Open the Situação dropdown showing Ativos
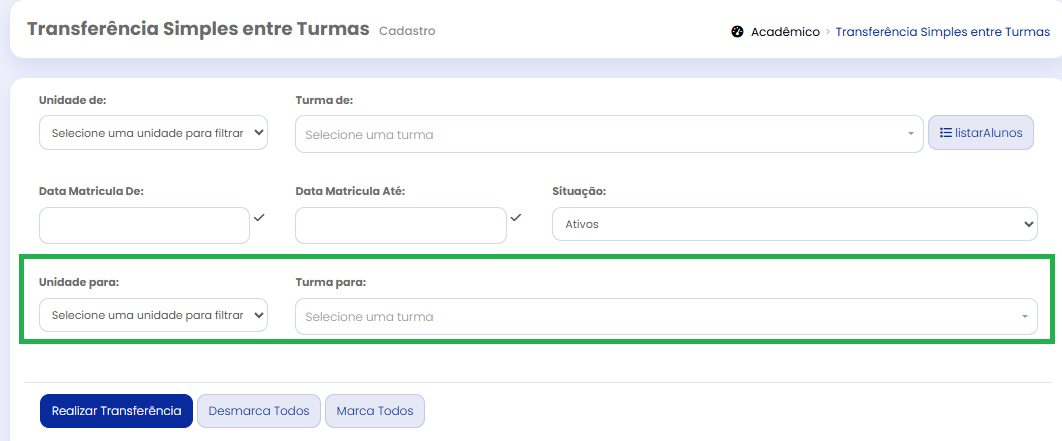1062x441 pixels. click(x=794, y=225)
